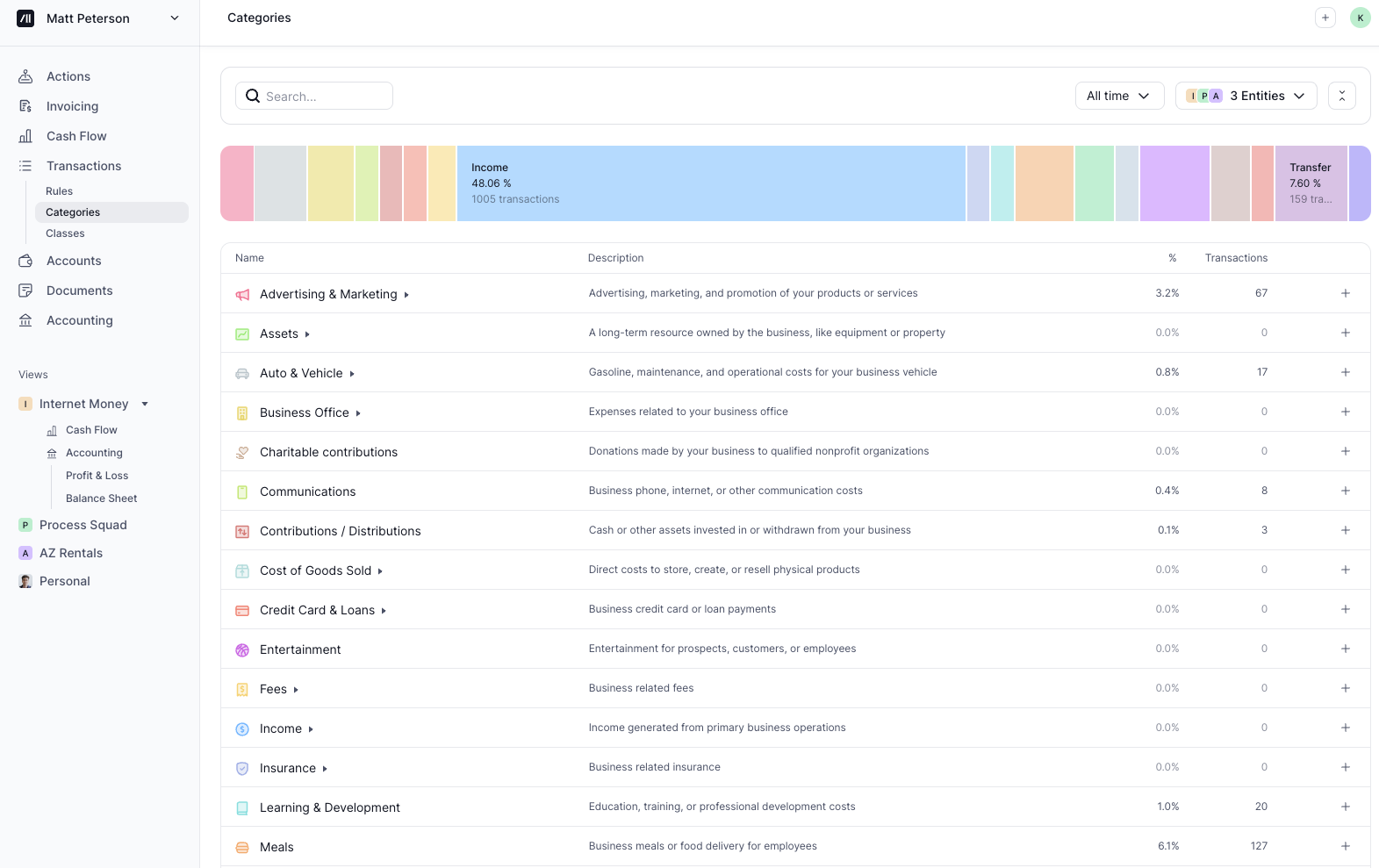Collapse the Internet Money view
Screen dimensions: 1379x868
click(x=145, y=404)
